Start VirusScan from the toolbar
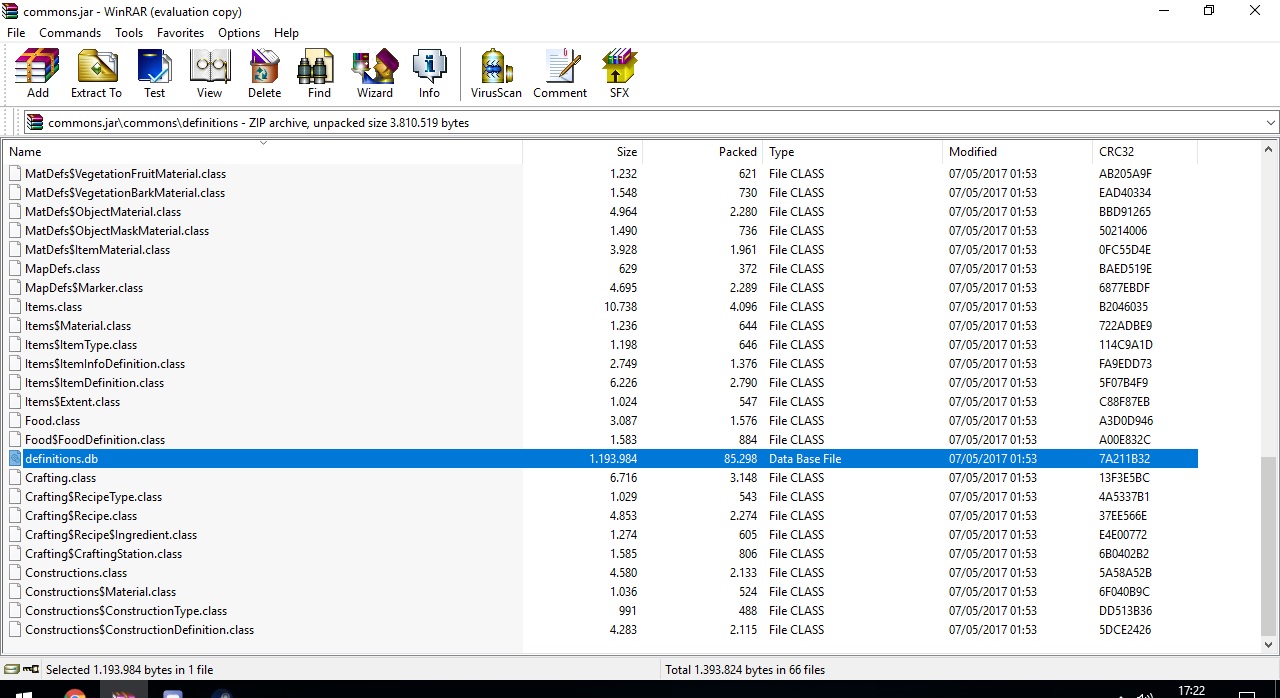The width and height of the screenshot is (1280, 698). coord(496,74)
